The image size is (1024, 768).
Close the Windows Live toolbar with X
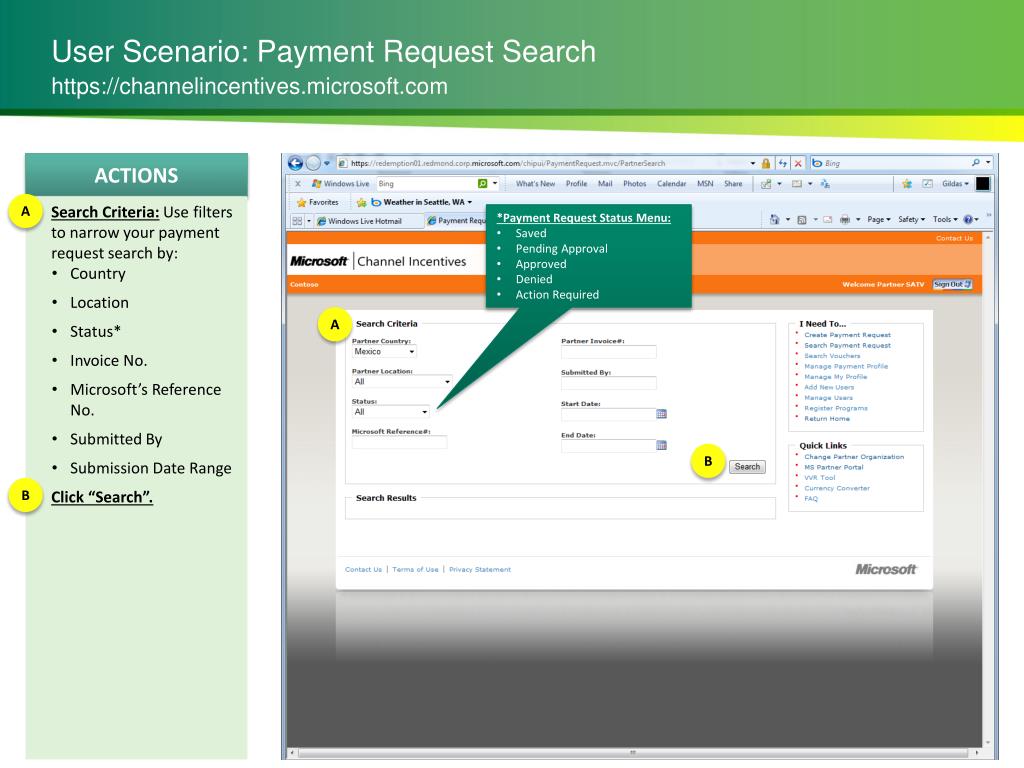pyautogui.click(x=297, y=184)
